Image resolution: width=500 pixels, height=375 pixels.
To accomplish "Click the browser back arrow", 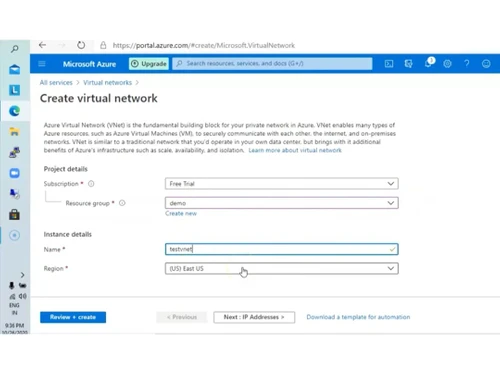I will pyautogui.click(x=42, y=45).
